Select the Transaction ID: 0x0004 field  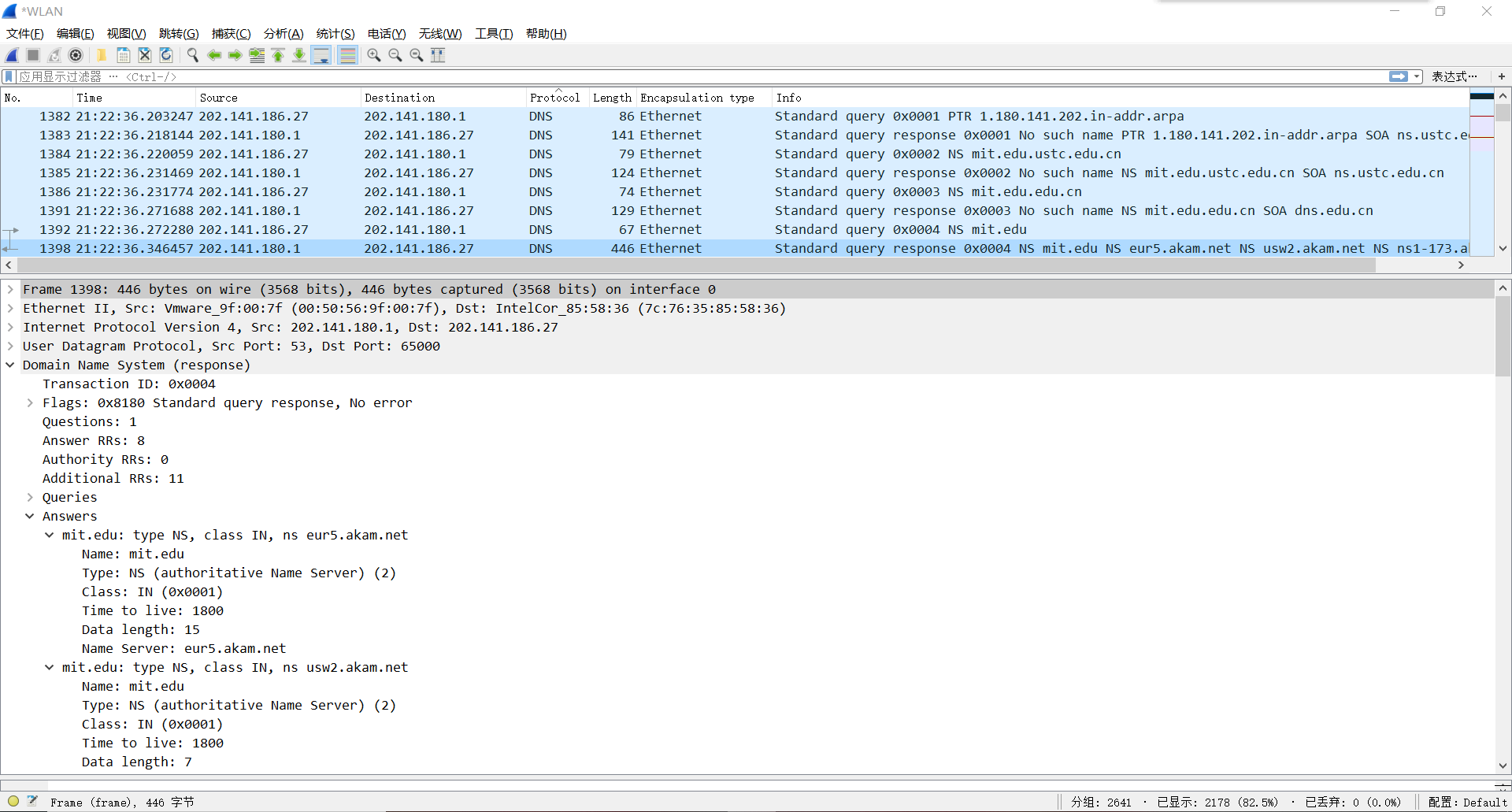129,384
